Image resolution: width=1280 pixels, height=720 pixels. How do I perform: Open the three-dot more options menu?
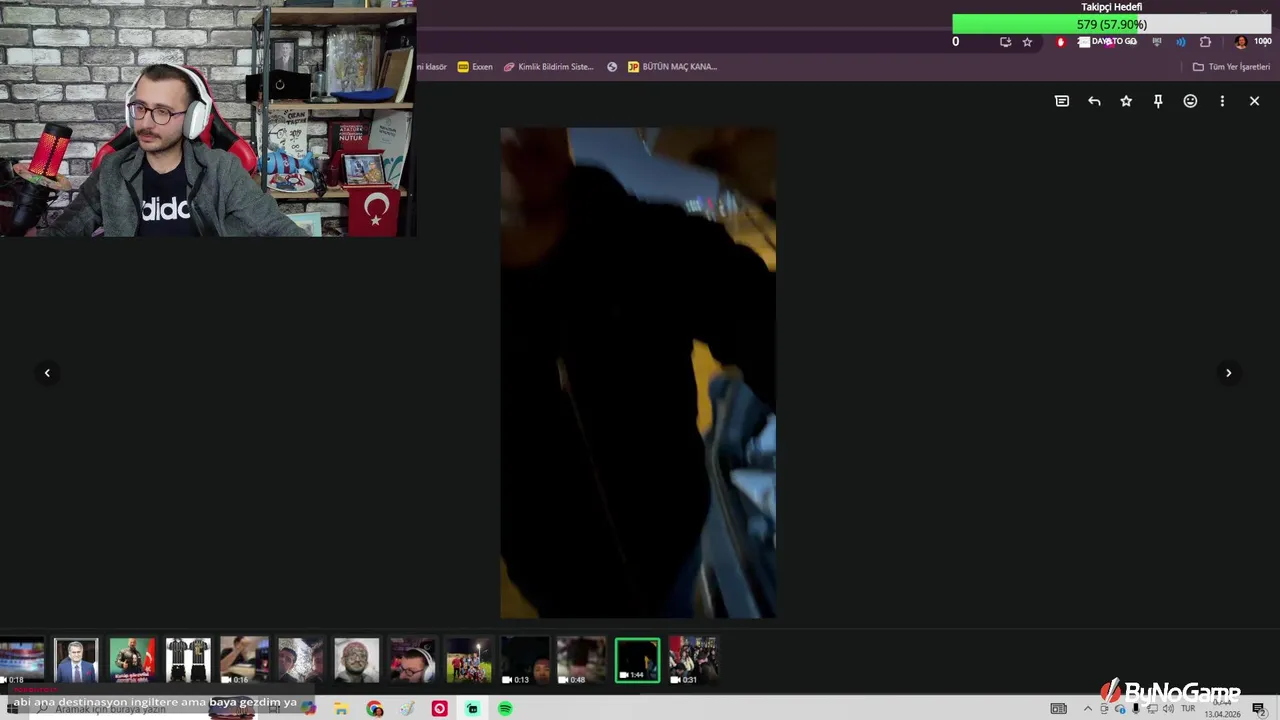[x=1222, y=101]
